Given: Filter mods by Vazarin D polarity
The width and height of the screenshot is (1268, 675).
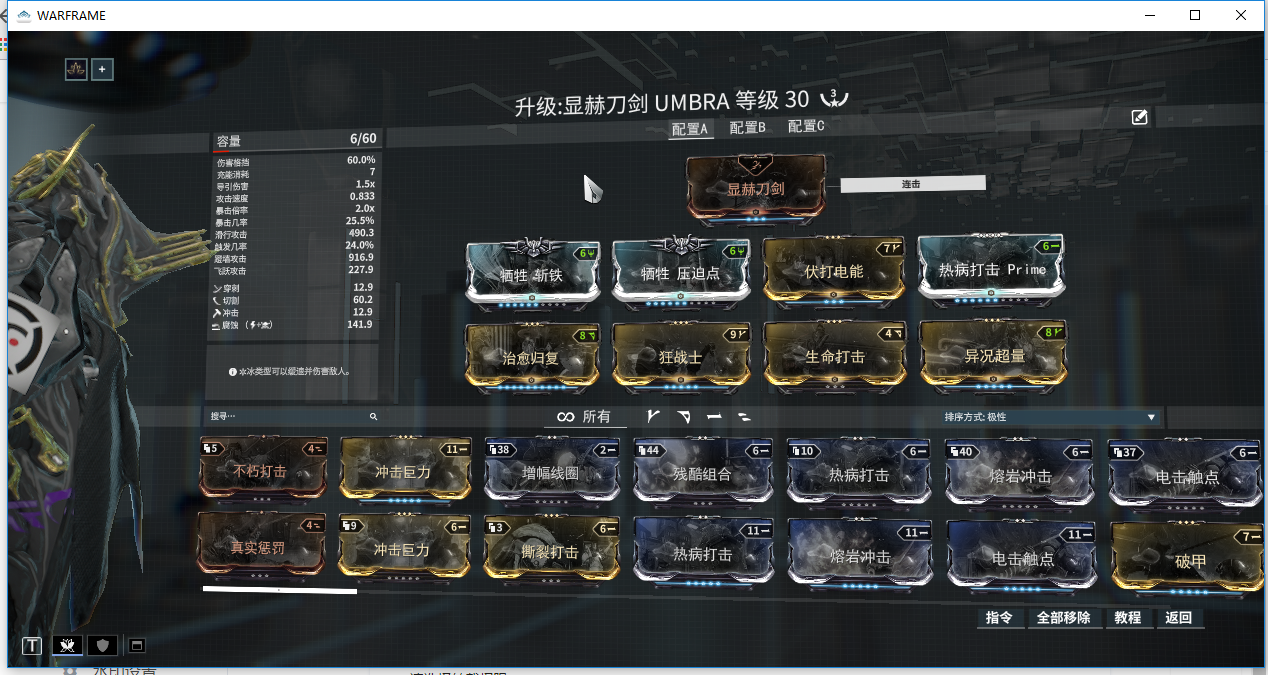Looking at the screenshot, I should click(x=684, y=416).
